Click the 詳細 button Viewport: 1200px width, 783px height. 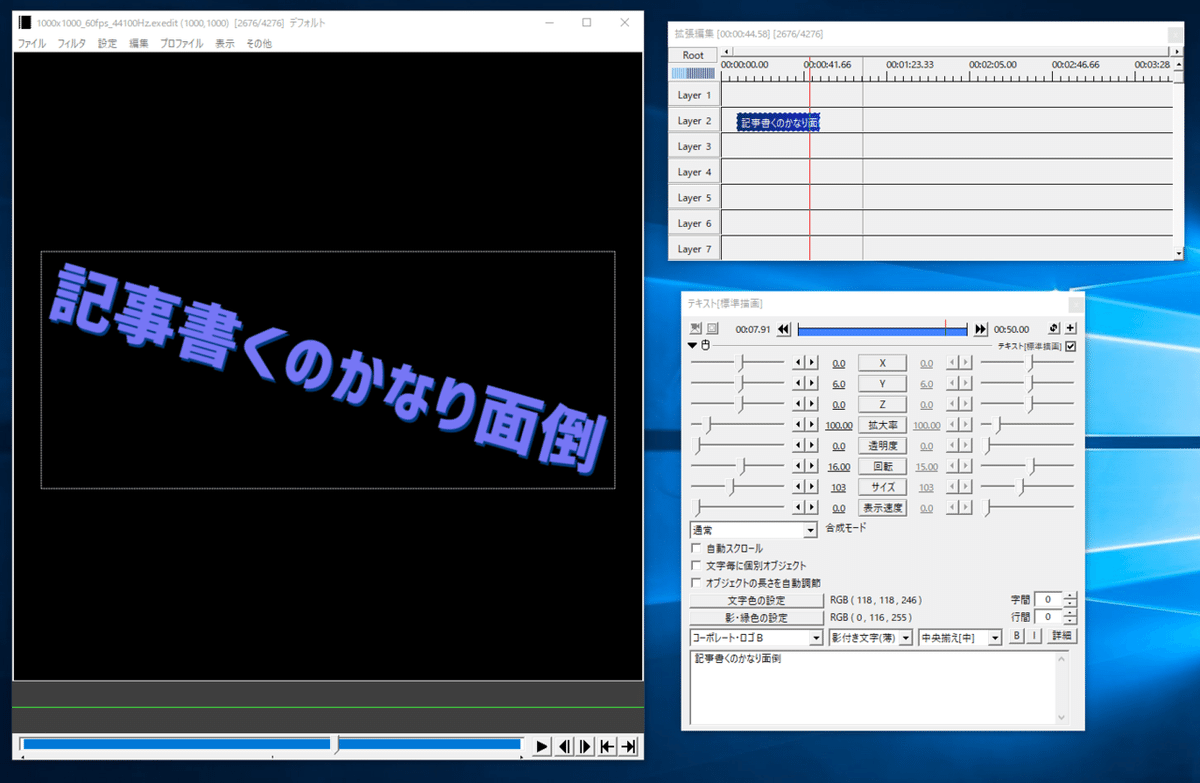click(x=1061, y=636)
